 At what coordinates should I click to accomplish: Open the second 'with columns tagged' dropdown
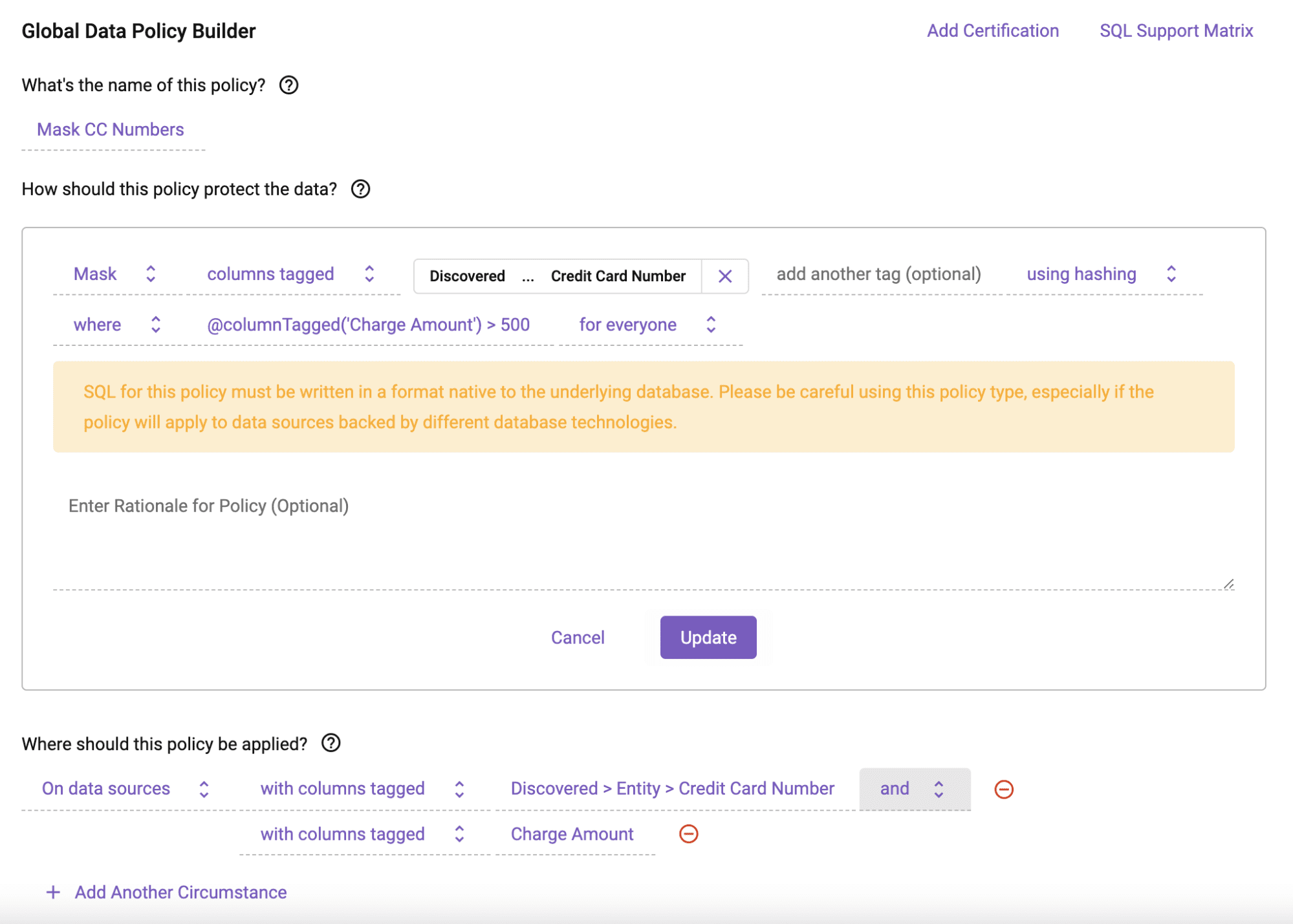tap(459, 833)
